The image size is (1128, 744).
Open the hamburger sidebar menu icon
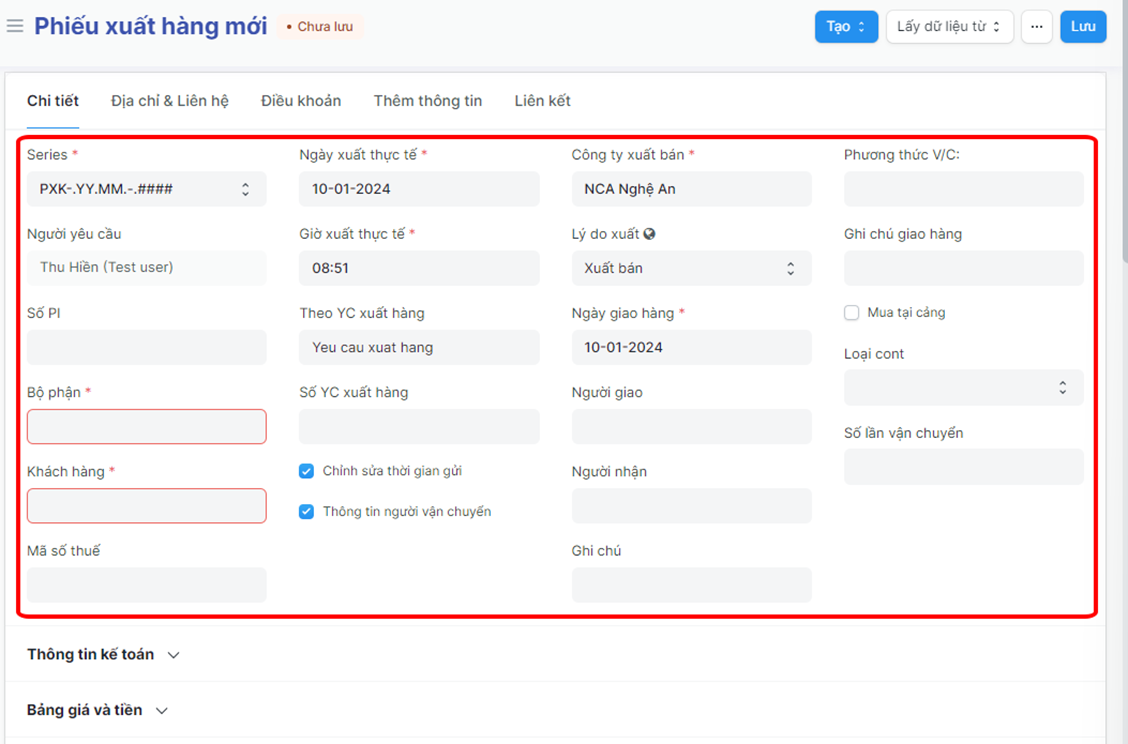pyautogui.click(x=15, y=26)
